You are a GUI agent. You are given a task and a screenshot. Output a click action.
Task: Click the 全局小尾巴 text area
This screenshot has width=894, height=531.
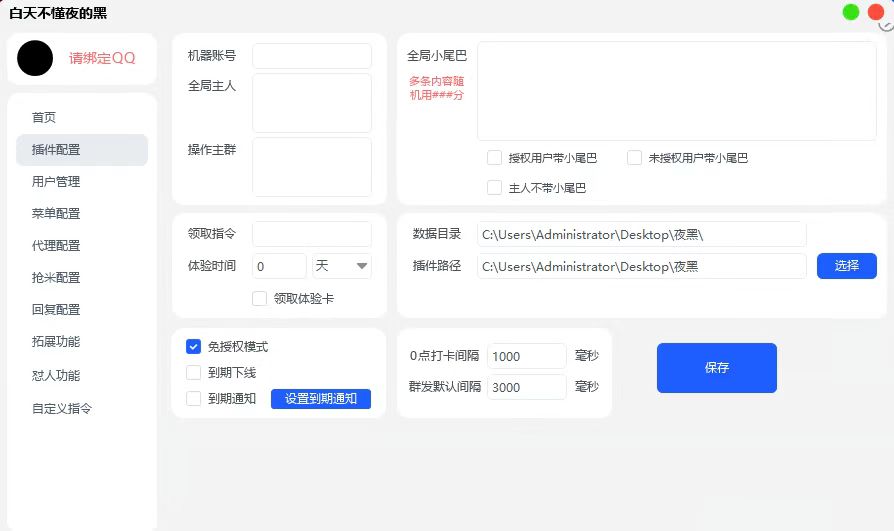tap(676, 91)
